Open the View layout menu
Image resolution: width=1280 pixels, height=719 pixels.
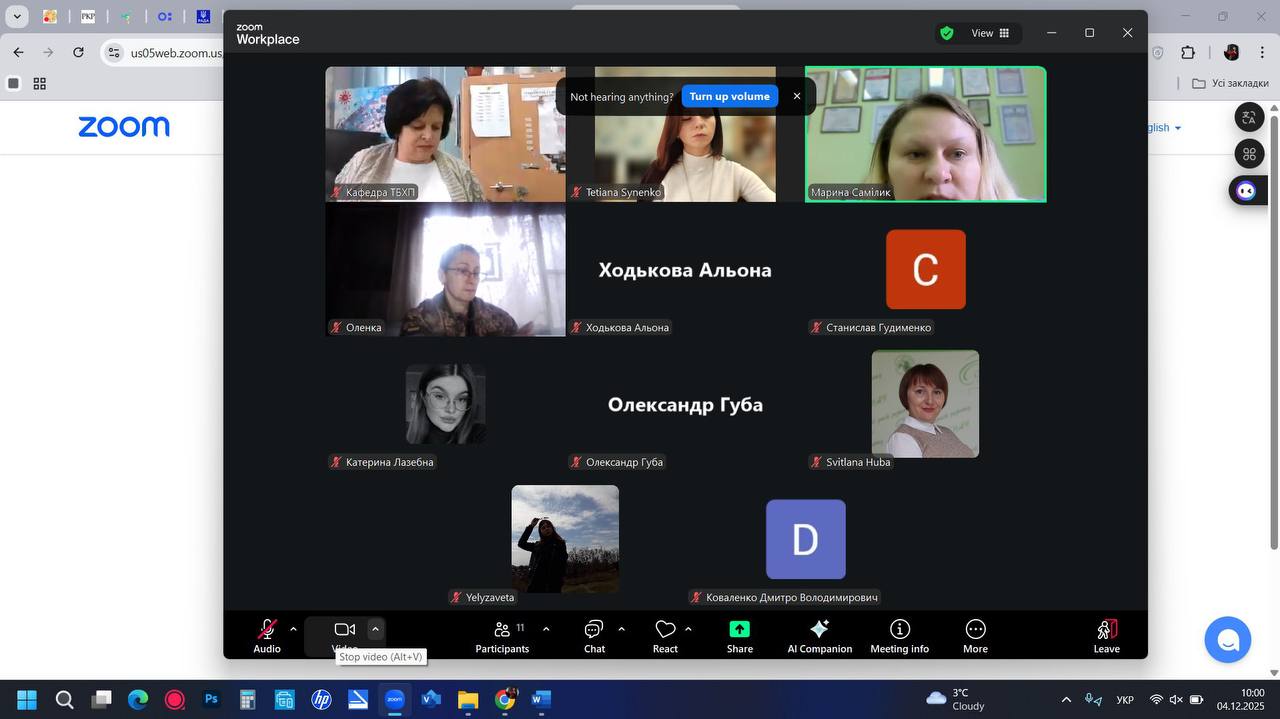tap(990, 33)
